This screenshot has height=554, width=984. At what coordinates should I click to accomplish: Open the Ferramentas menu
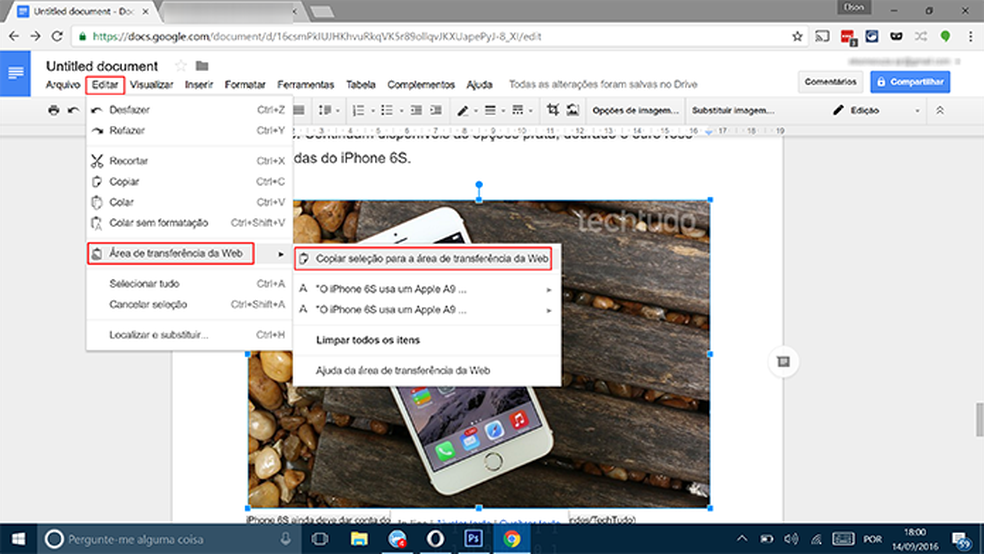click(x=306, y=84)
